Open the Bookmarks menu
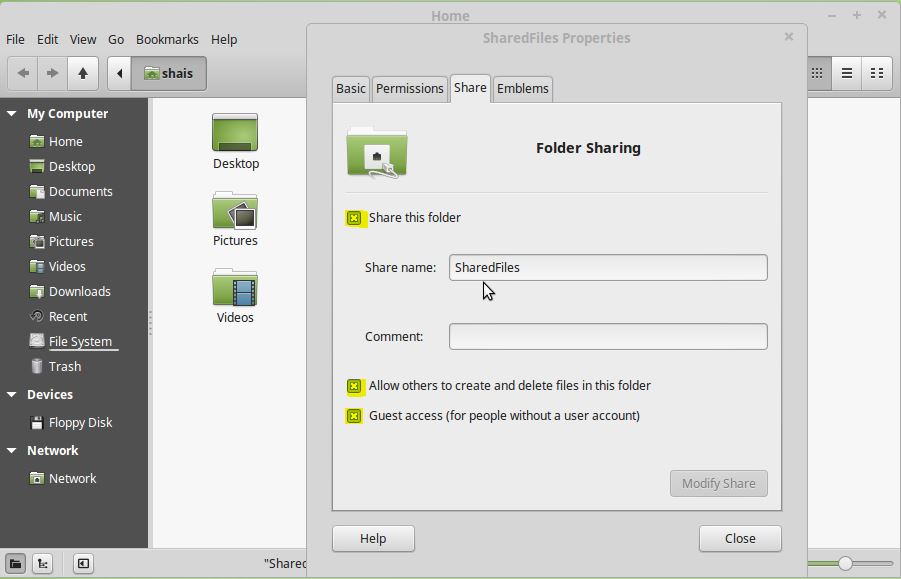The width and height of the screenshot is (901, 579). (167, 39)
